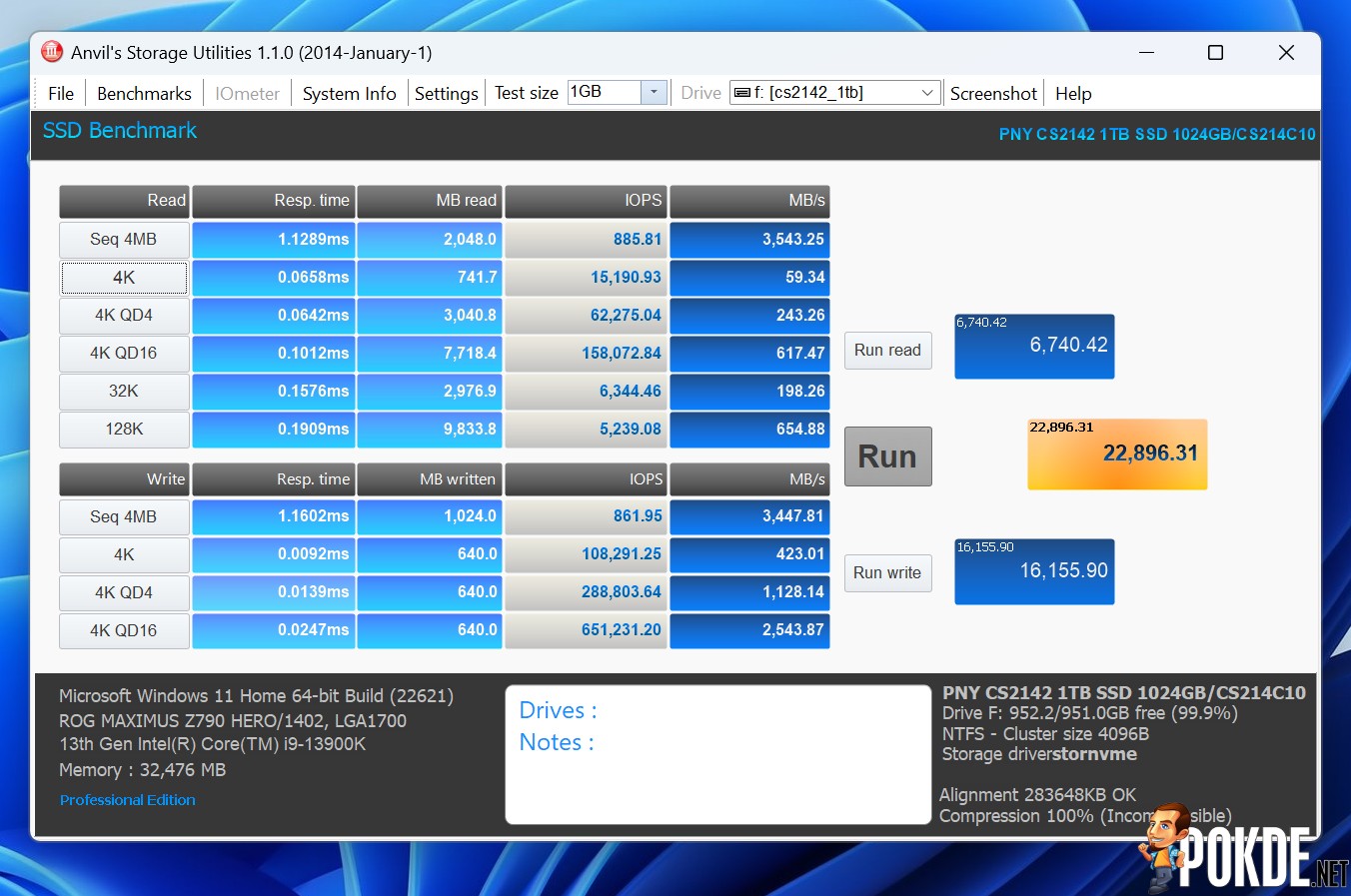Open the Help menu
Image resolution: width=1351 pixels, height=896 pixels.
point(1073,93)
